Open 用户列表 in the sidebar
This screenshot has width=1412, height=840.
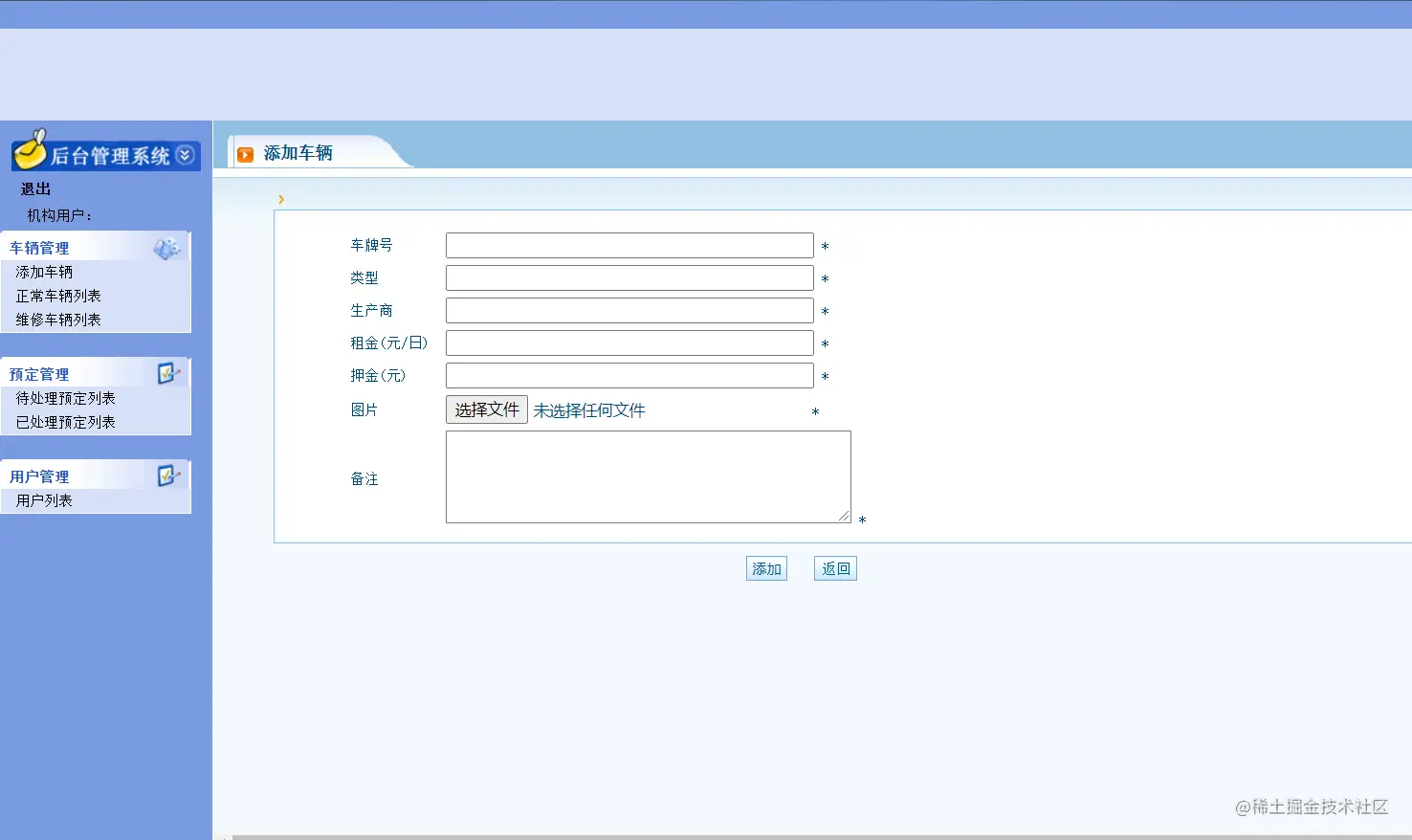[x=44, y=500]
